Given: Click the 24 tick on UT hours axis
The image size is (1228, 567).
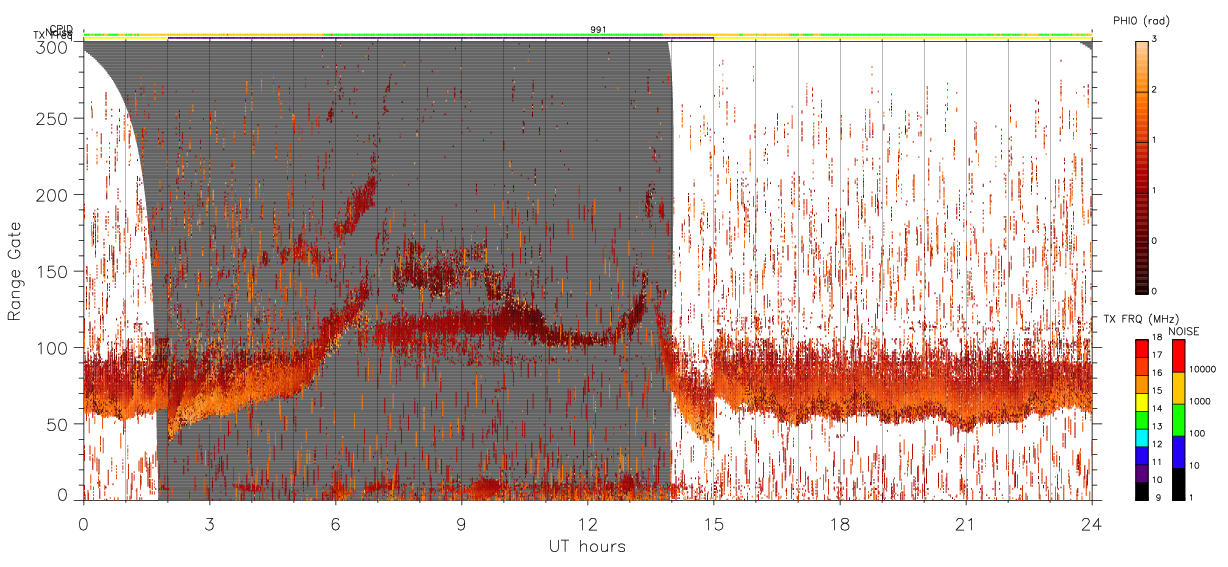Looking at the screenshot, I should [x=1091, y=523].
